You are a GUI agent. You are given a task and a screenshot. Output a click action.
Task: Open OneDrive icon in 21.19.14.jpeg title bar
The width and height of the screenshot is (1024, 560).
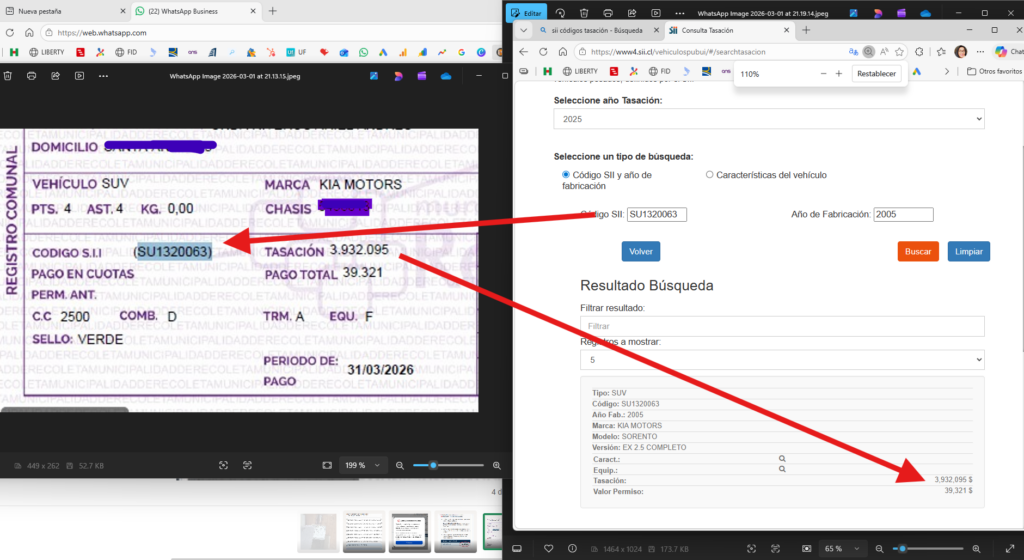925,13
